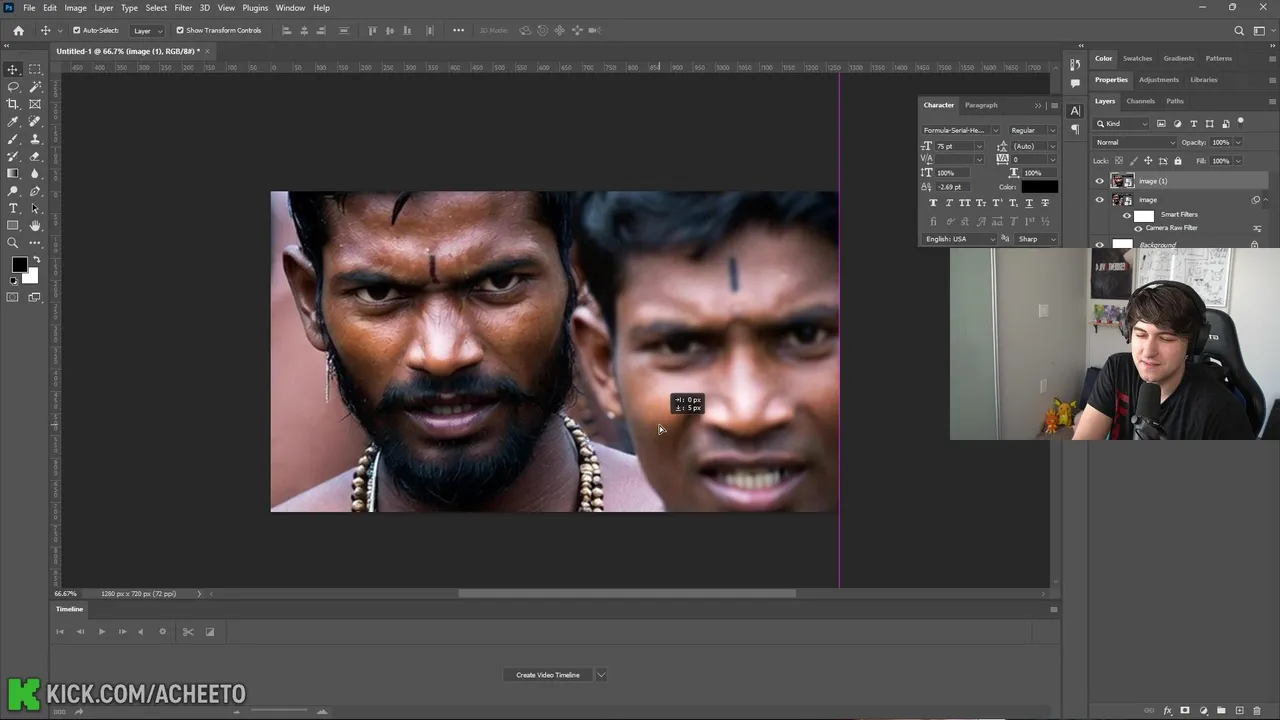This screenshot has width=1280, height=720.
Task: Select the Clone Stamp tool
Action: pyautogui.click(x=35, y=139)
